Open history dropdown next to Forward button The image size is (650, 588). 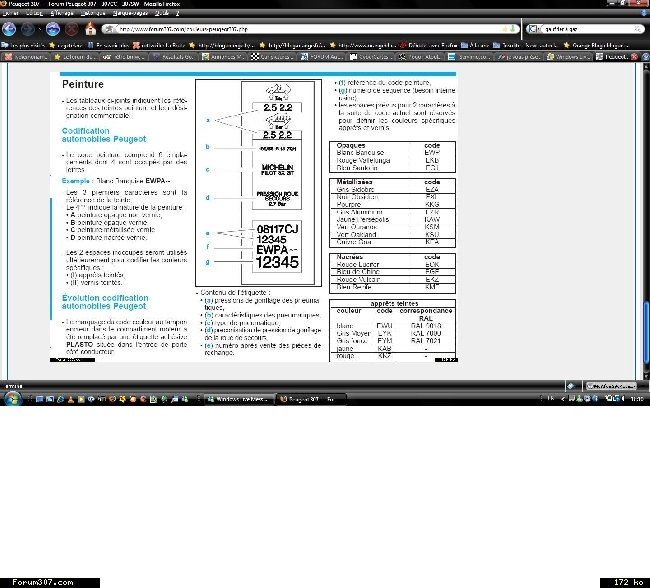point(40,29)
